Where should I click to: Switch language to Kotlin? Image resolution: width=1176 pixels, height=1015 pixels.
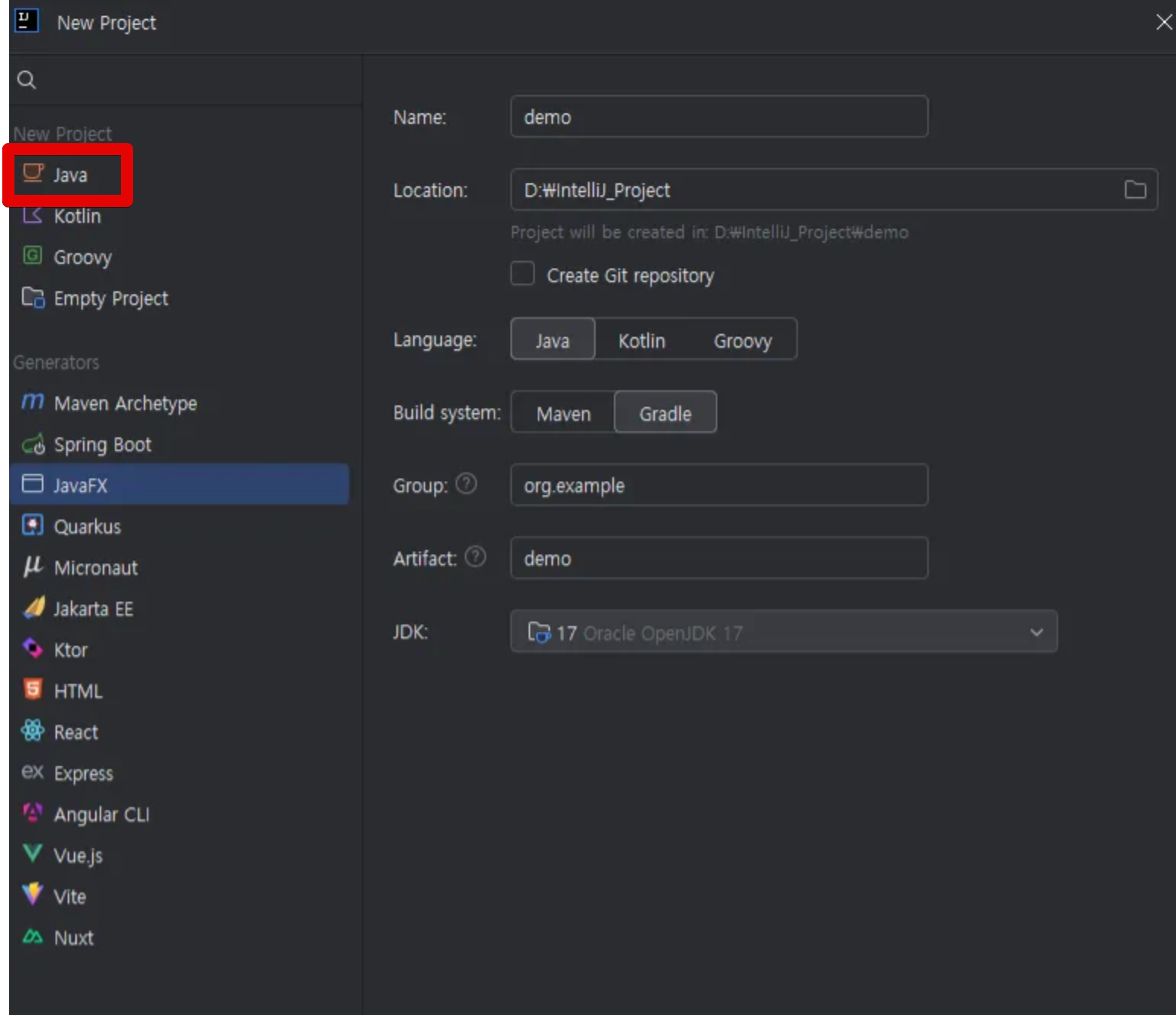coord(641,340)
